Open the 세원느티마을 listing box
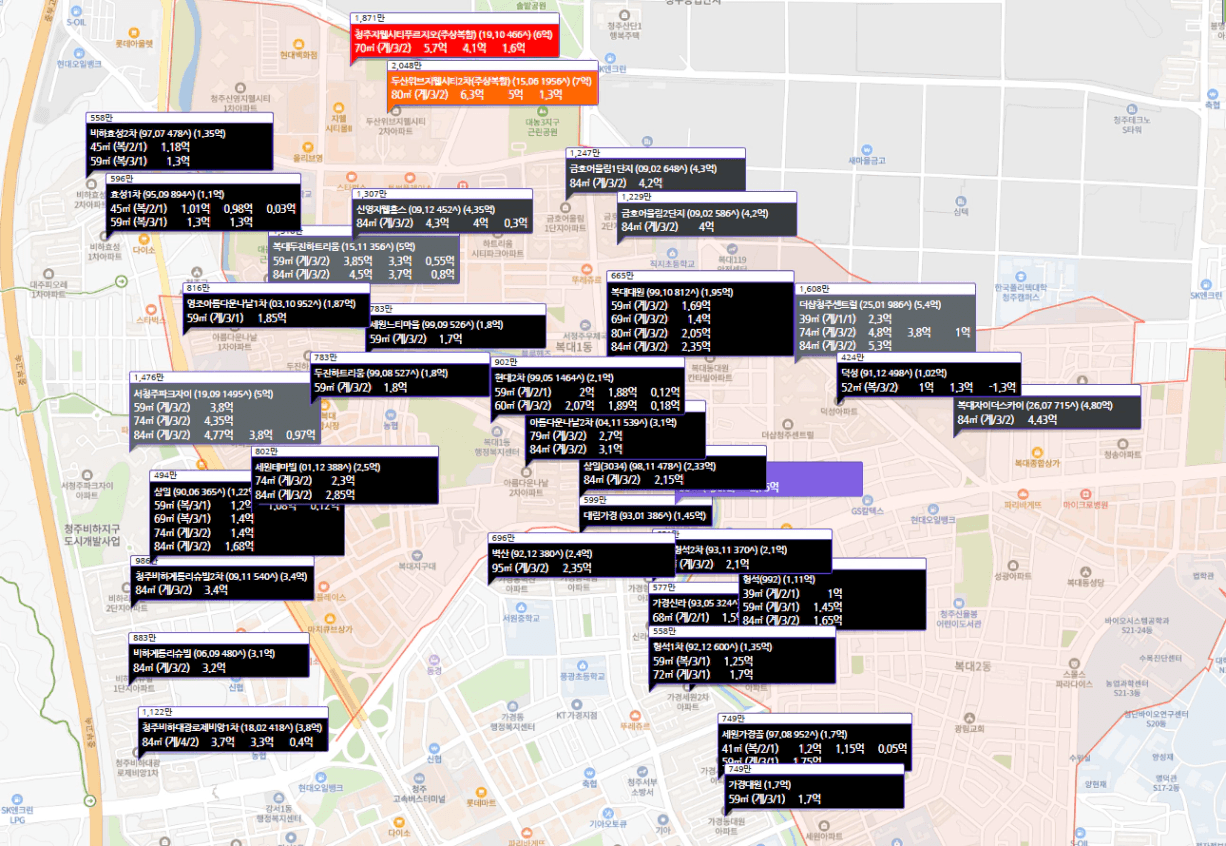 click(456, 328)
